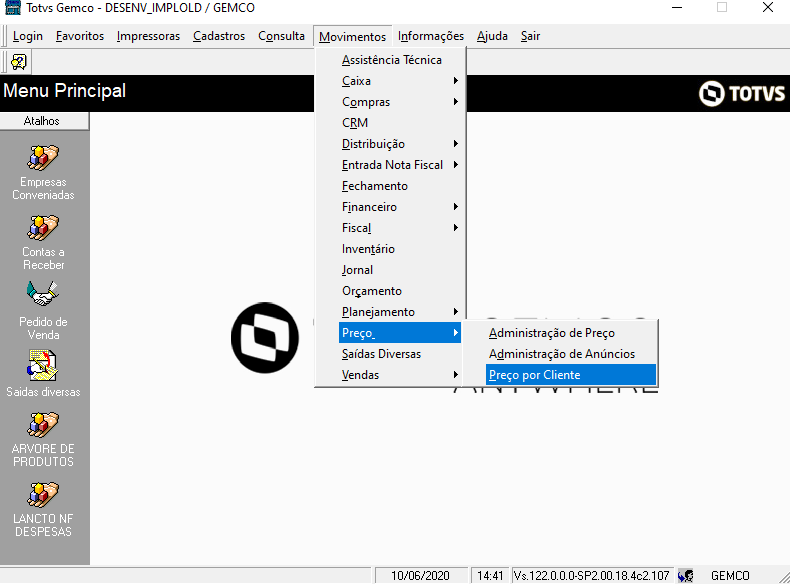Select Saídas Diversas from the menu
This screenshot has height=584, width=790.
[x=400, y=354]
